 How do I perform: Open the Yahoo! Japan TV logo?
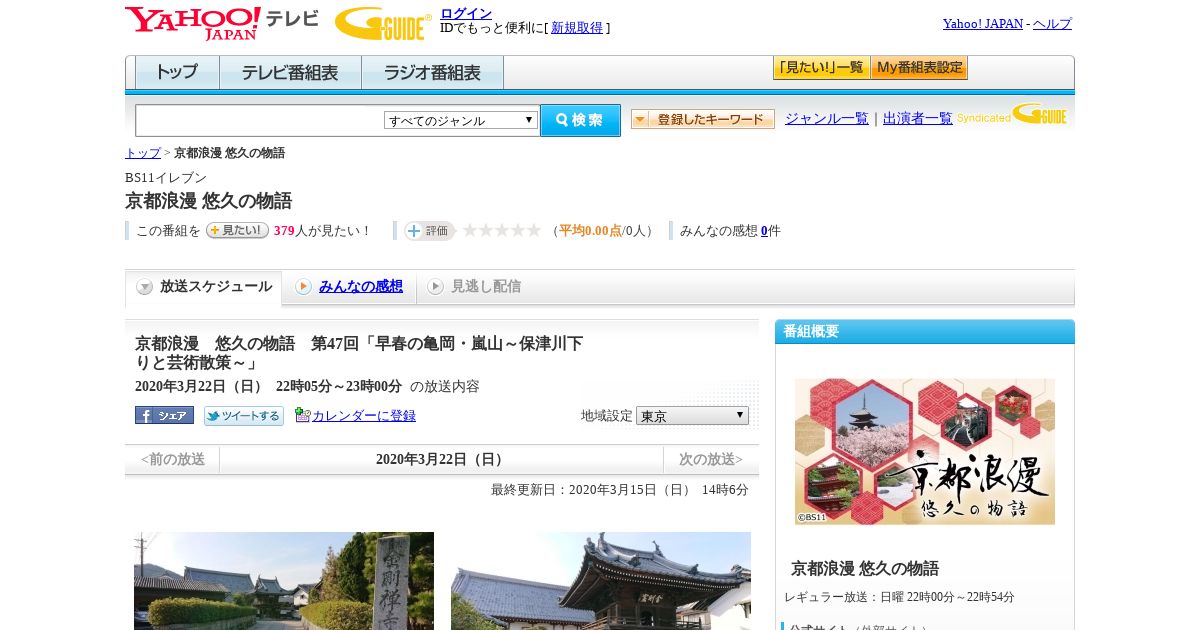coord(222,23)
